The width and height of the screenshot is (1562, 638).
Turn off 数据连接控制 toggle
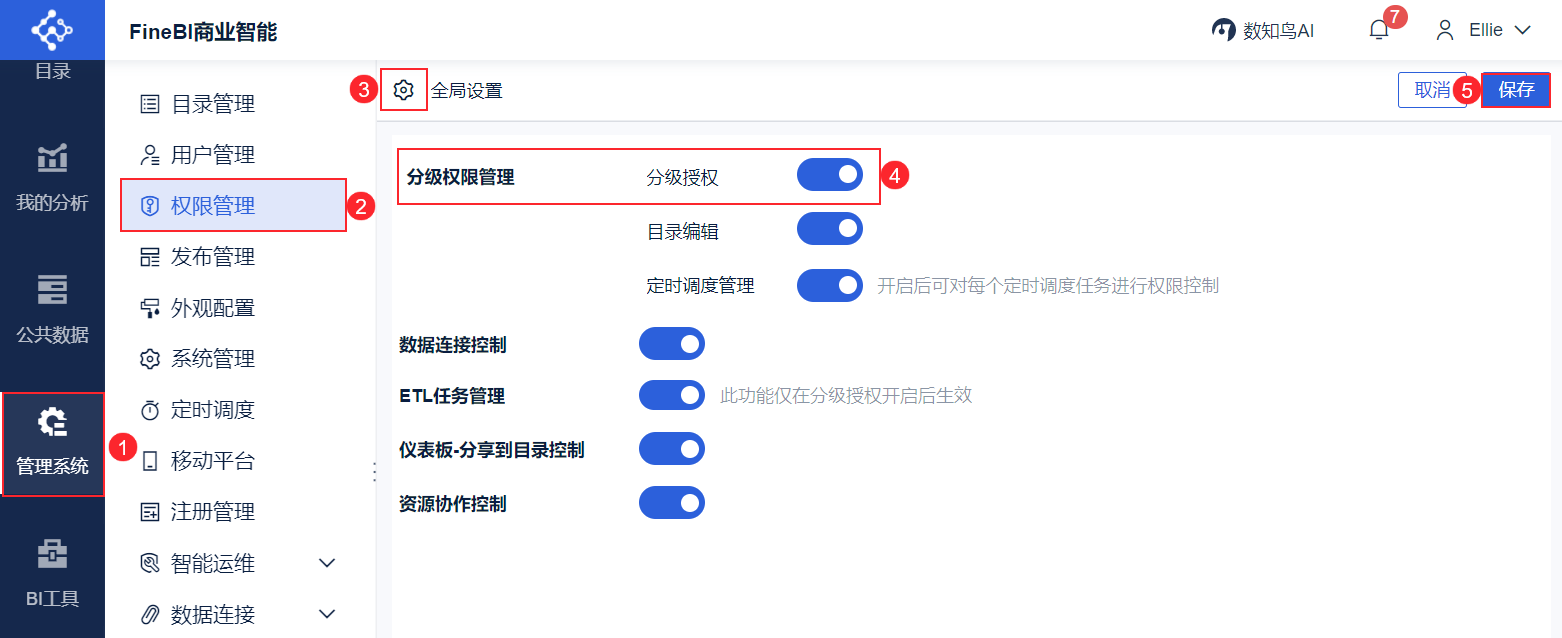click(671, 344)
